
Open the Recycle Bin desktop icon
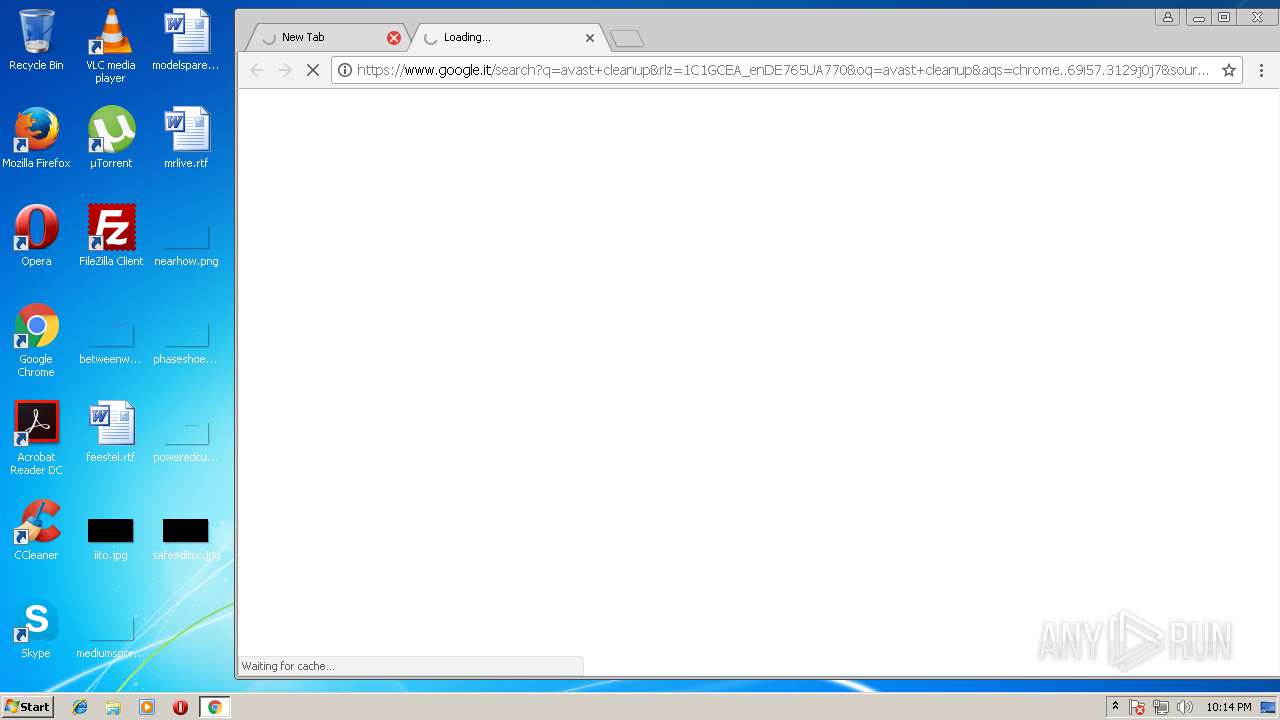coord(36,40)
